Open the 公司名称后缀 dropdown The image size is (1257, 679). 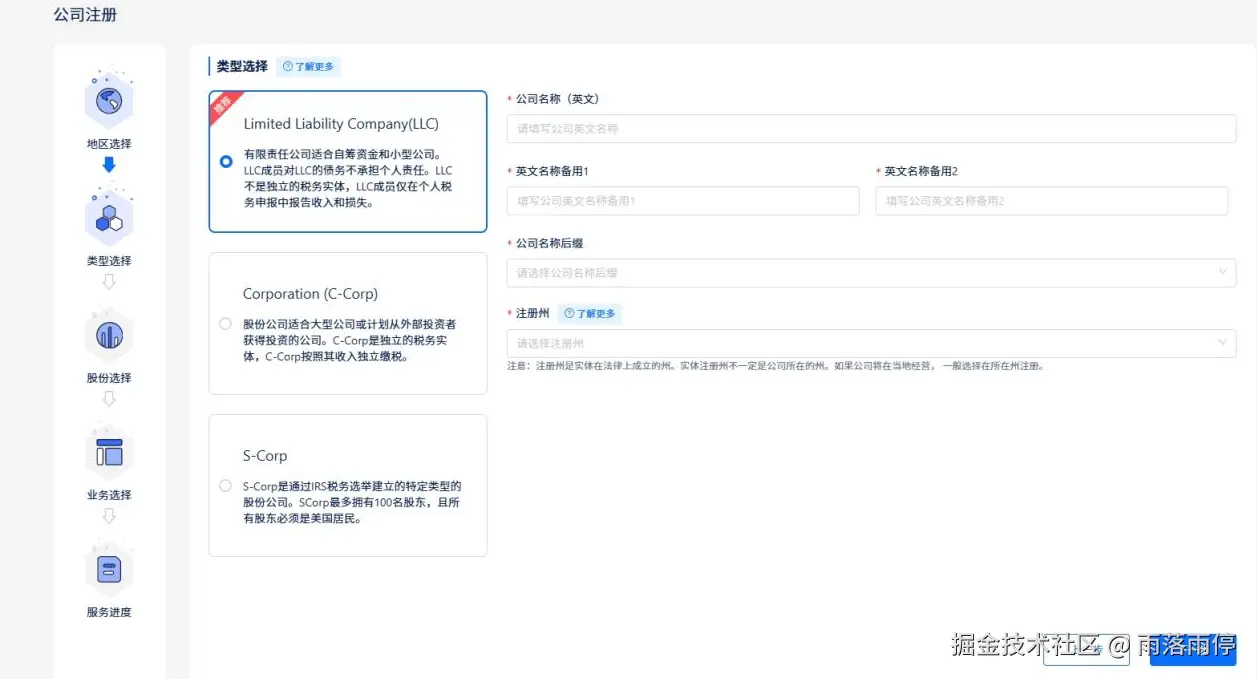[x=871, y=272]
